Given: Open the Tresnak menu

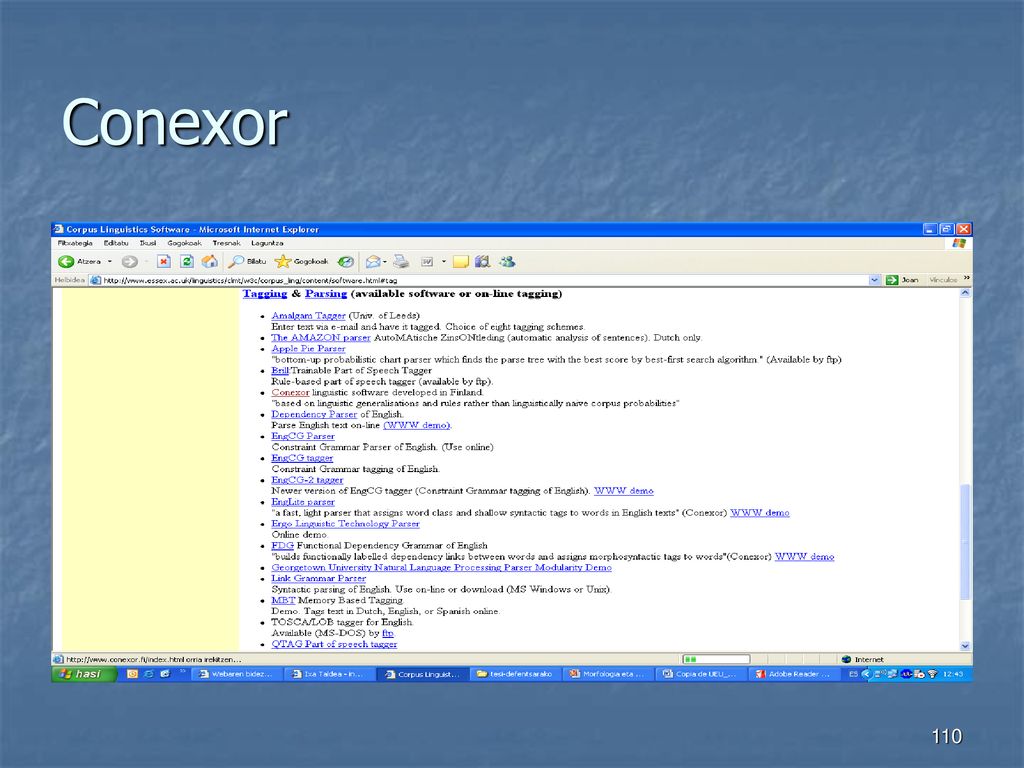Looking at the screenshot, I should pos(226,243).
